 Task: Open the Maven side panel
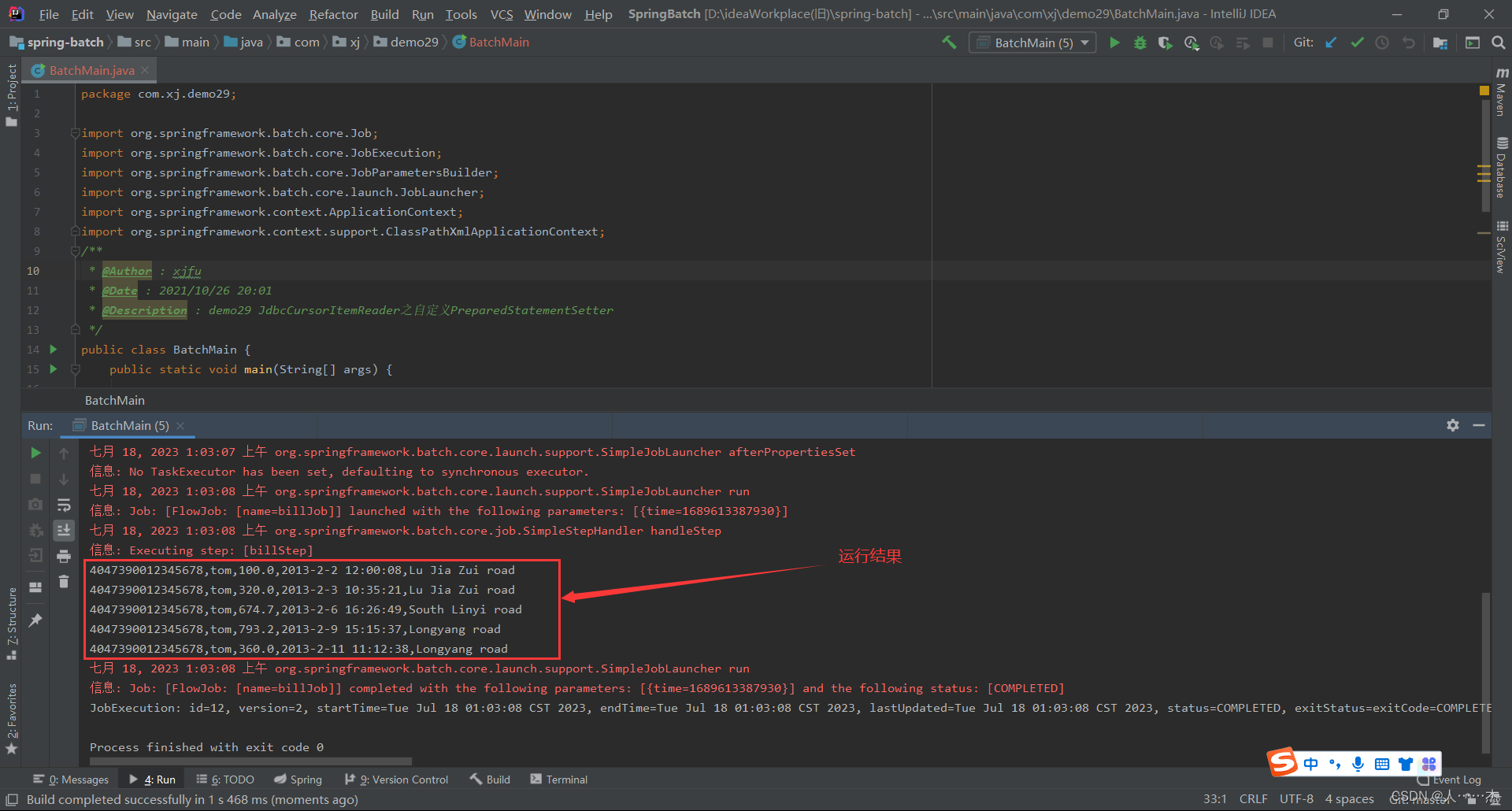pyautogui.click(x=1501, y=92)
